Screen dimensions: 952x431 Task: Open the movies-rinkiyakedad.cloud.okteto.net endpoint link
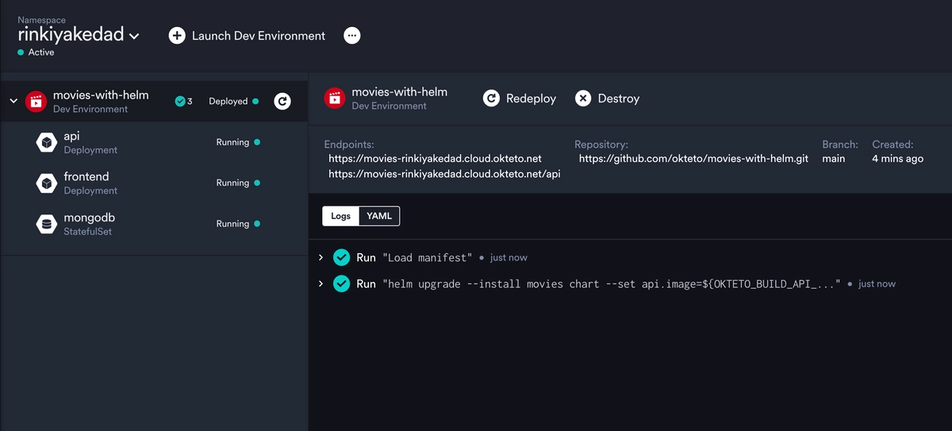[435, 158]
